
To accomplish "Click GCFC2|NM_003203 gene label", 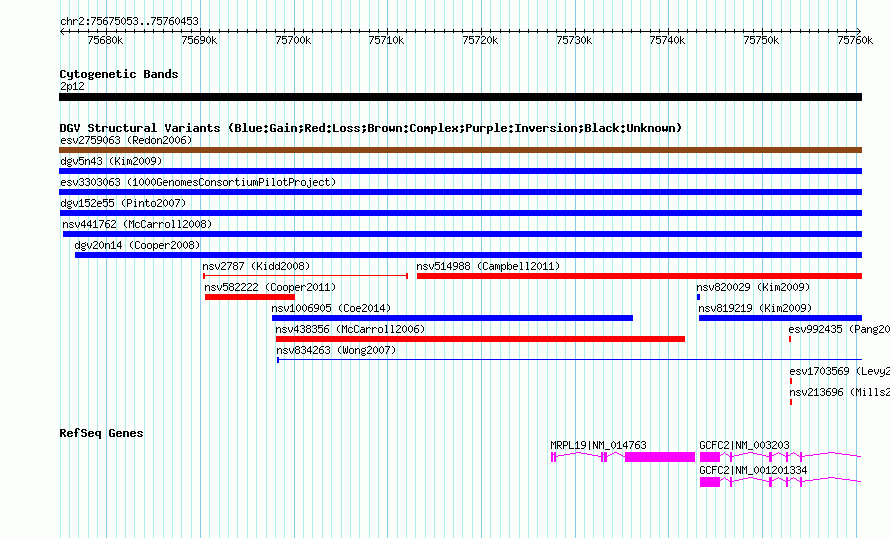I will pyautogui.click(x=744, y=445).
